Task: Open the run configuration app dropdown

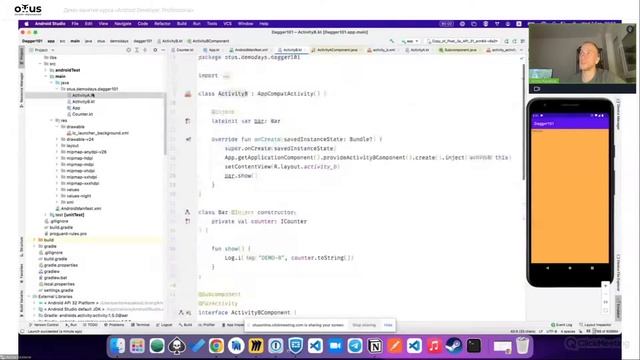Action: coord(410,41)
